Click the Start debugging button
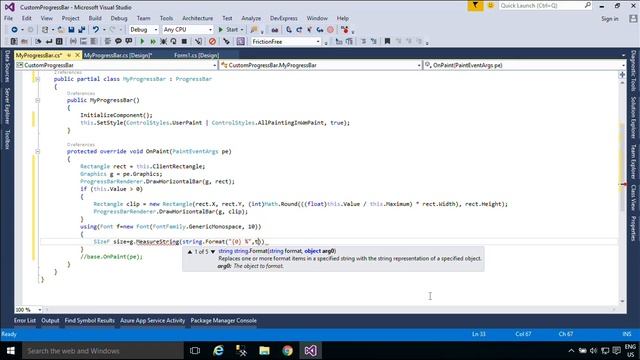The width and height of the screenshot is (640, 360). coord(231,29)
